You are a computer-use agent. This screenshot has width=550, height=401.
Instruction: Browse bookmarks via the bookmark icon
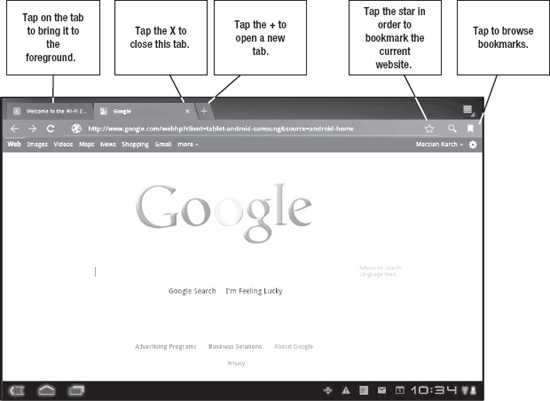[x=470, y=128]
